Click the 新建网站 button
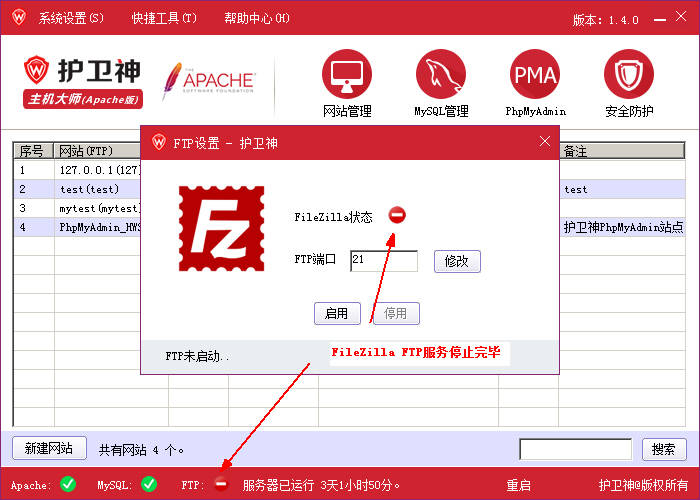Viewport: 700px width, 500px height. 49,448
